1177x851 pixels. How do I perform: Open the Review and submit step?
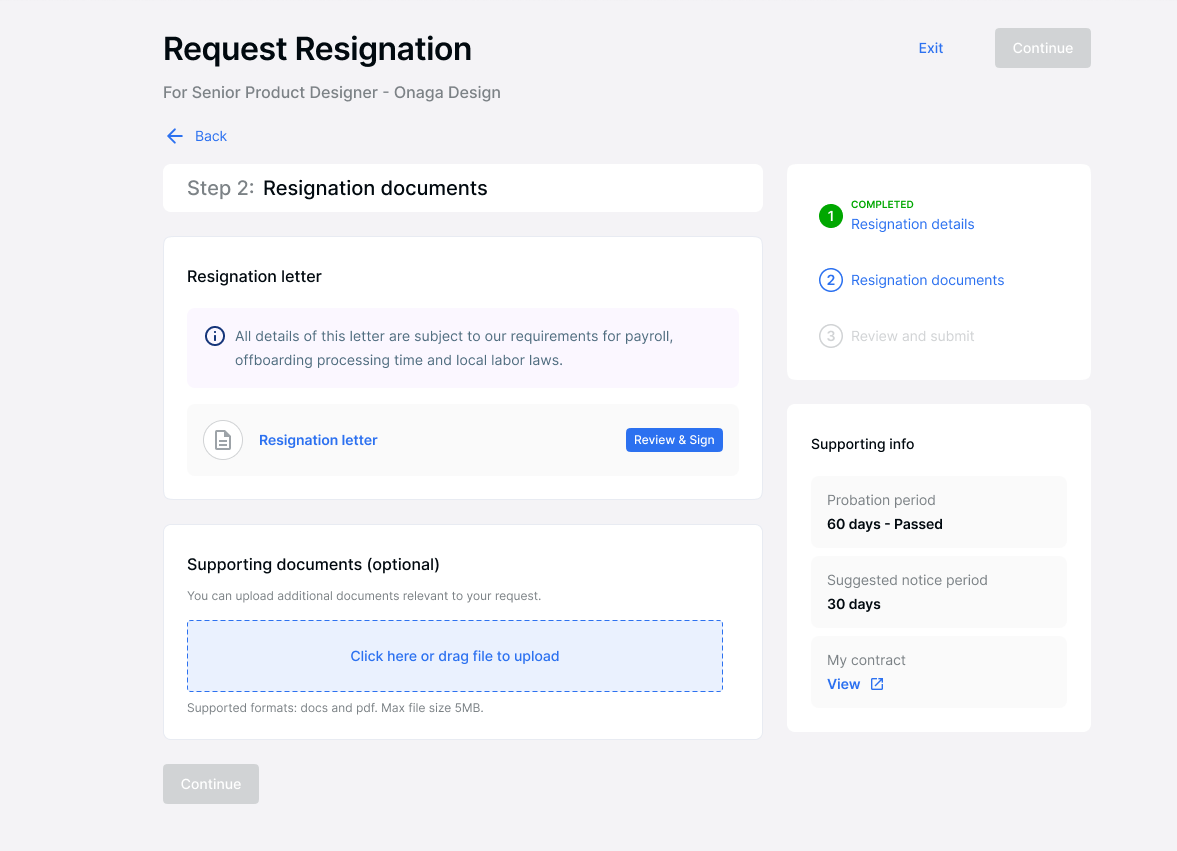click(911, 336)
